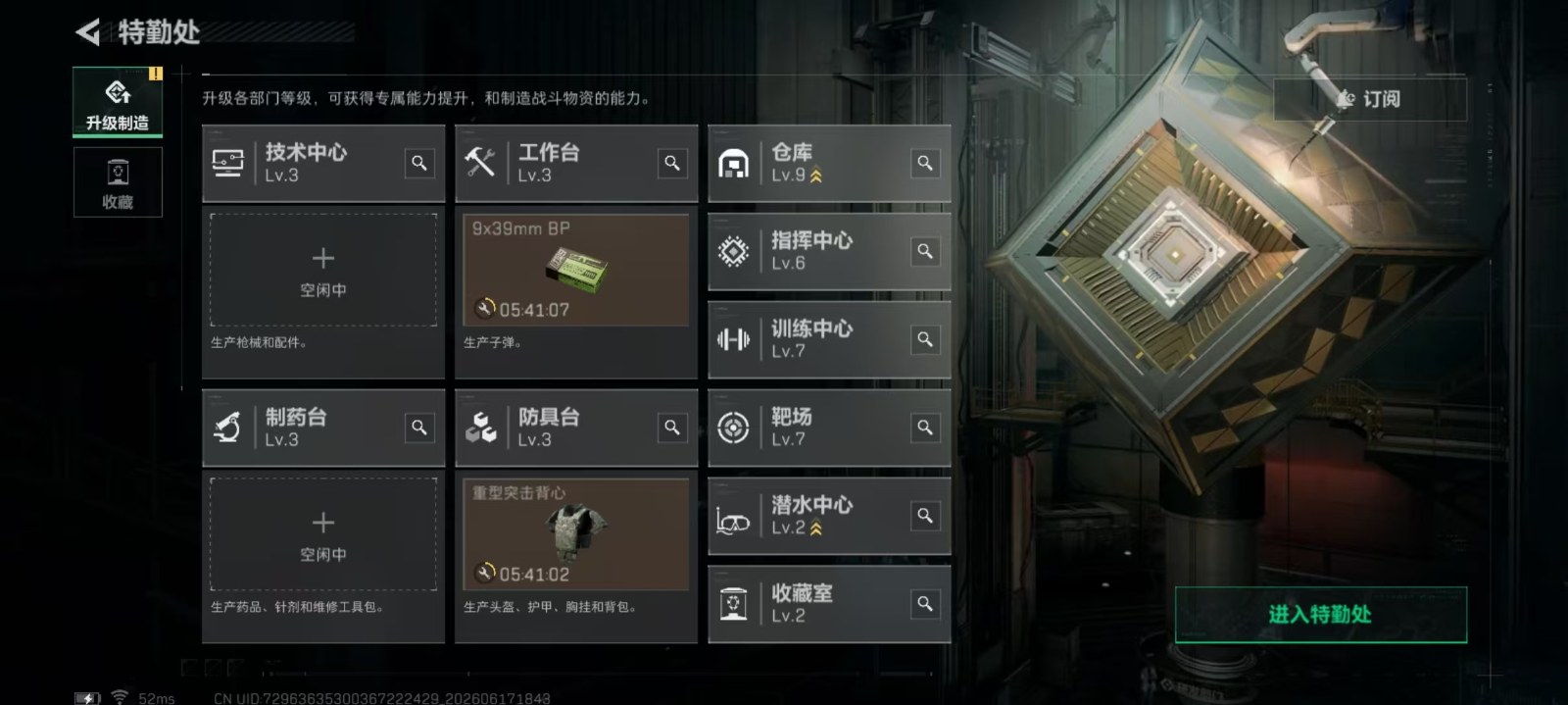
Task: Add production in idle 技术中心 slot
Action: pos(323,270)
